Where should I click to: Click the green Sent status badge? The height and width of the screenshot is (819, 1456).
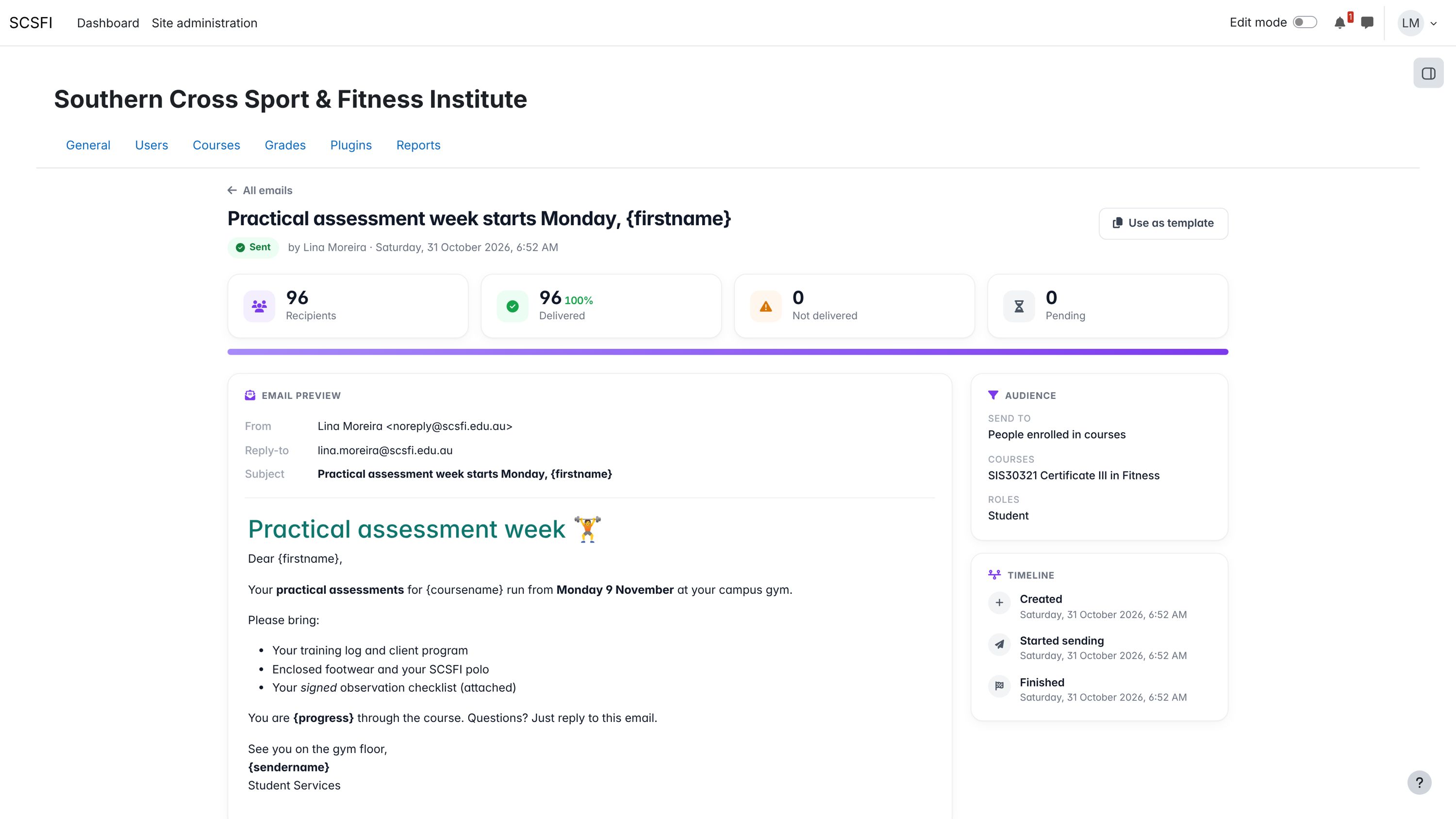(253, 247)
